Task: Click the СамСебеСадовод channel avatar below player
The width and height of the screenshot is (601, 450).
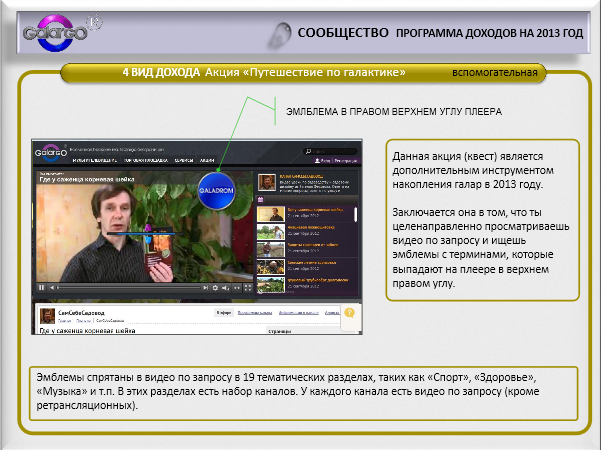Action: pos(48,316)
